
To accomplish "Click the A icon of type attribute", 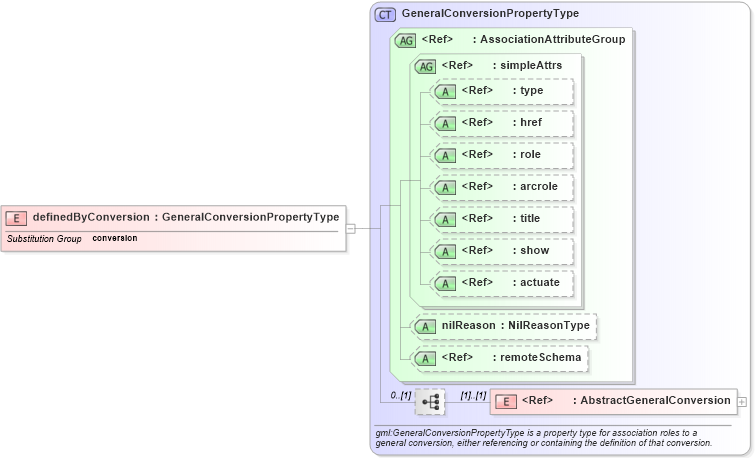I will (445, 92).
